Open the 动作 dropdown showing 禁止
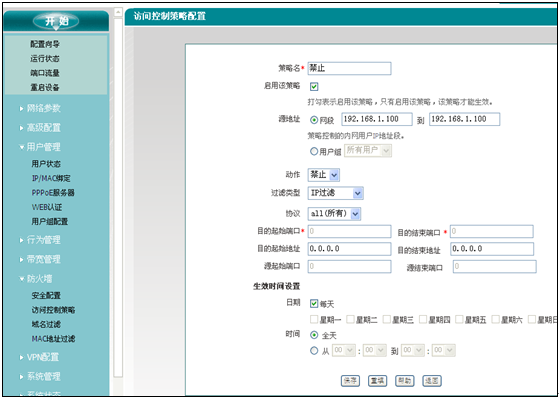 [324, 175]
